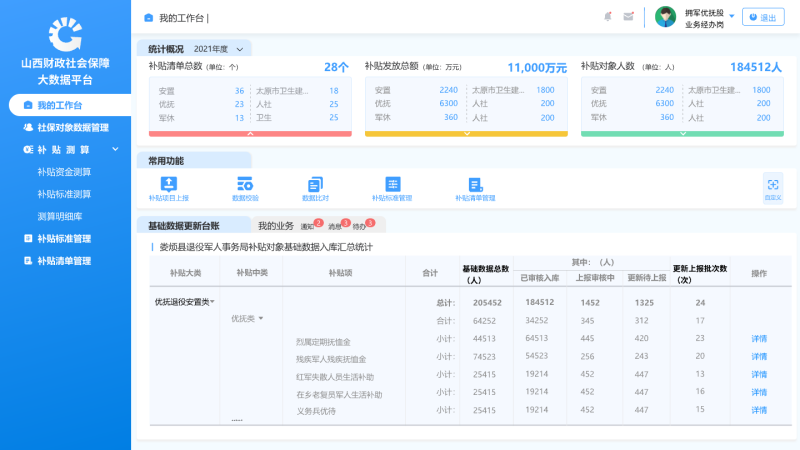Open the mail envelope icon
Image resolution: width=800 pixels, height=450 pixels.
[628, 17]
